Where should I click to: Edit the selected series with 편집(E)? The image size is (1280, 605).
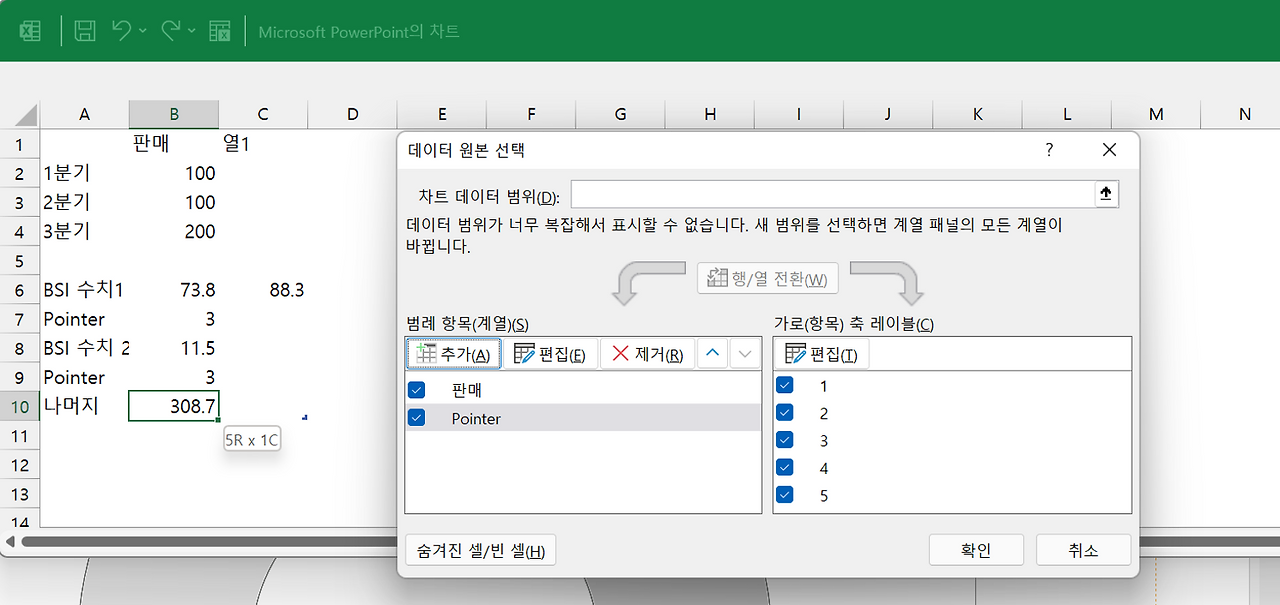[x=550, y=354]
